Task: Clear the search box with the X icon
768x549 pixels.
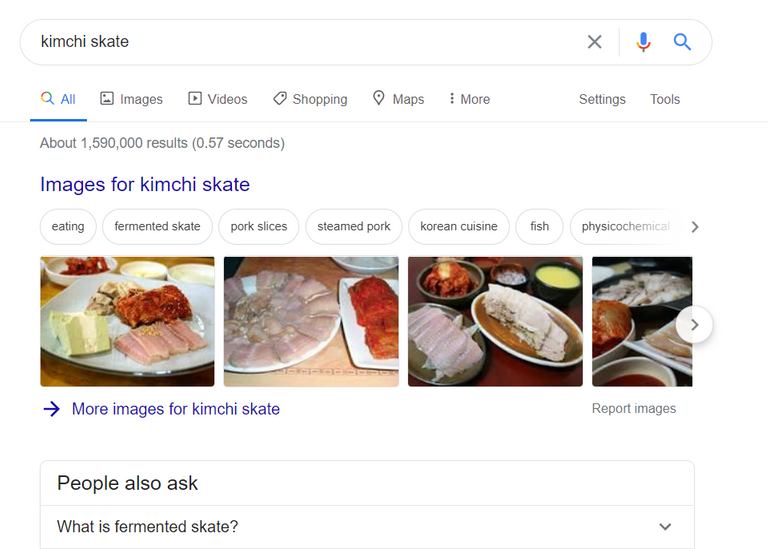Action: point(594,42)
